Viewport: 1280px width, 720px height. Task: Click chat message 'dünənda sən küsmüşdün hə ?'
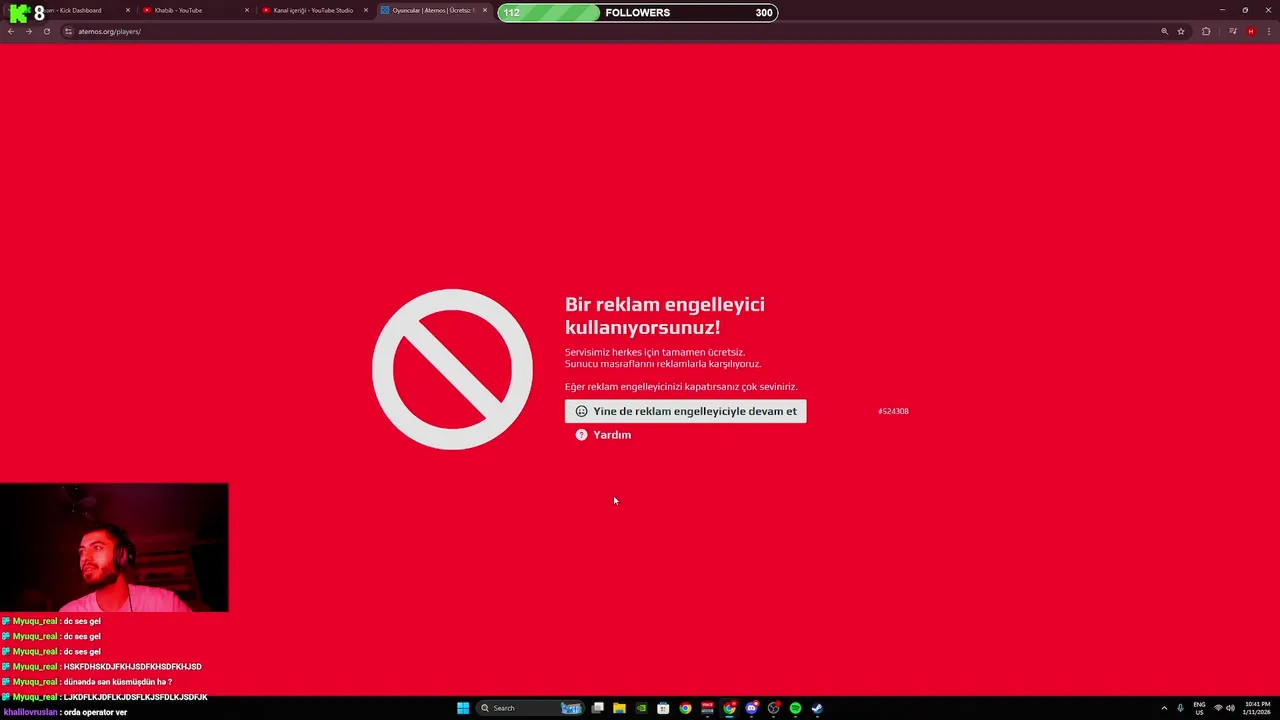(118, 682)
